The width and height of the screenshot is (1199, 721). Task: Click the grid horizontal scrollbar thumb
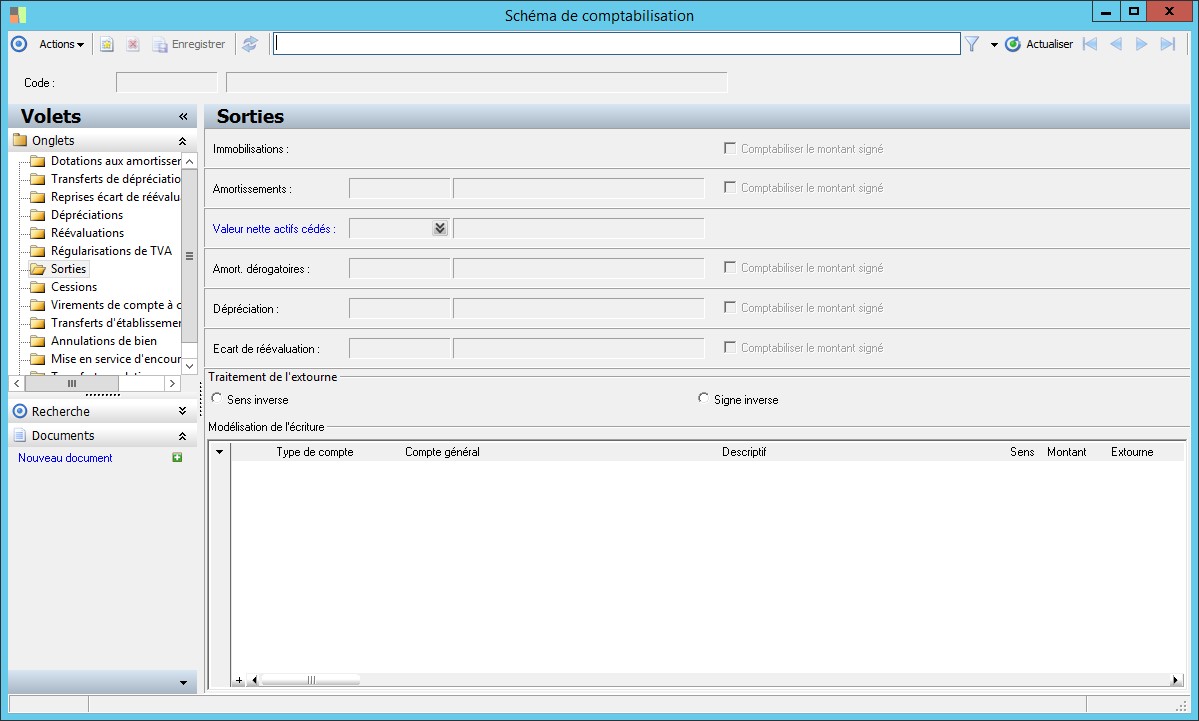point(311,680)
